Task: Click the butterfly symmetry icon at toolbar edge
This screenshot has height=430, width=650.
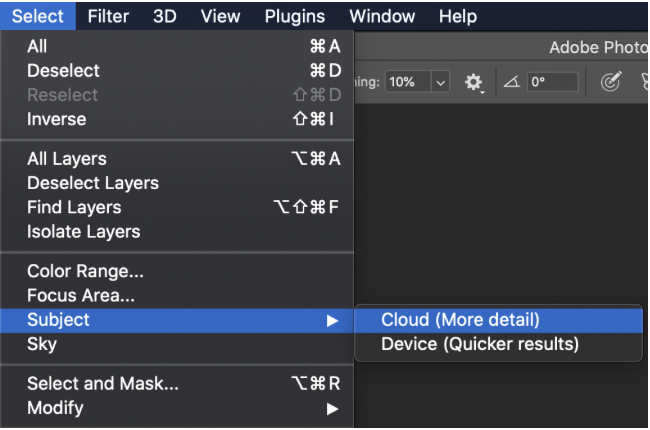Action: [643, 83]
